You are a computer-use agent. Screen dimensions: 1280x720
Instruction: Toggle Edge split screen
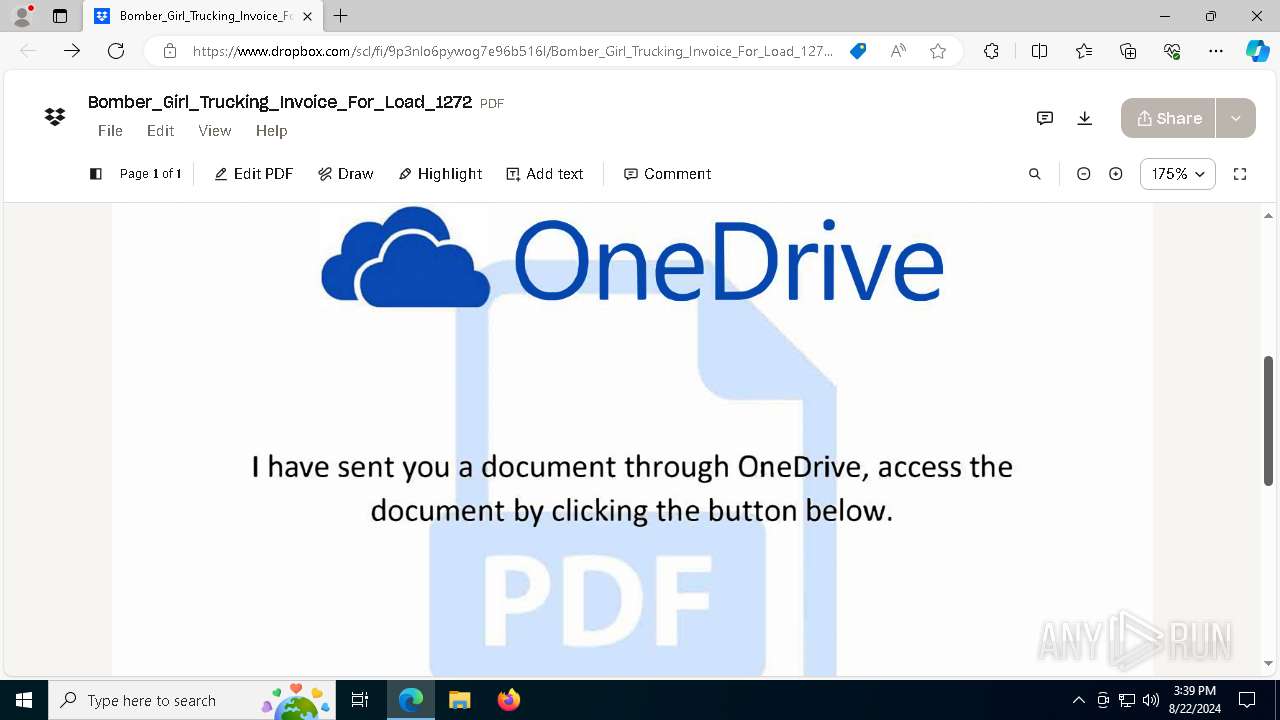tap(1039, 51)
